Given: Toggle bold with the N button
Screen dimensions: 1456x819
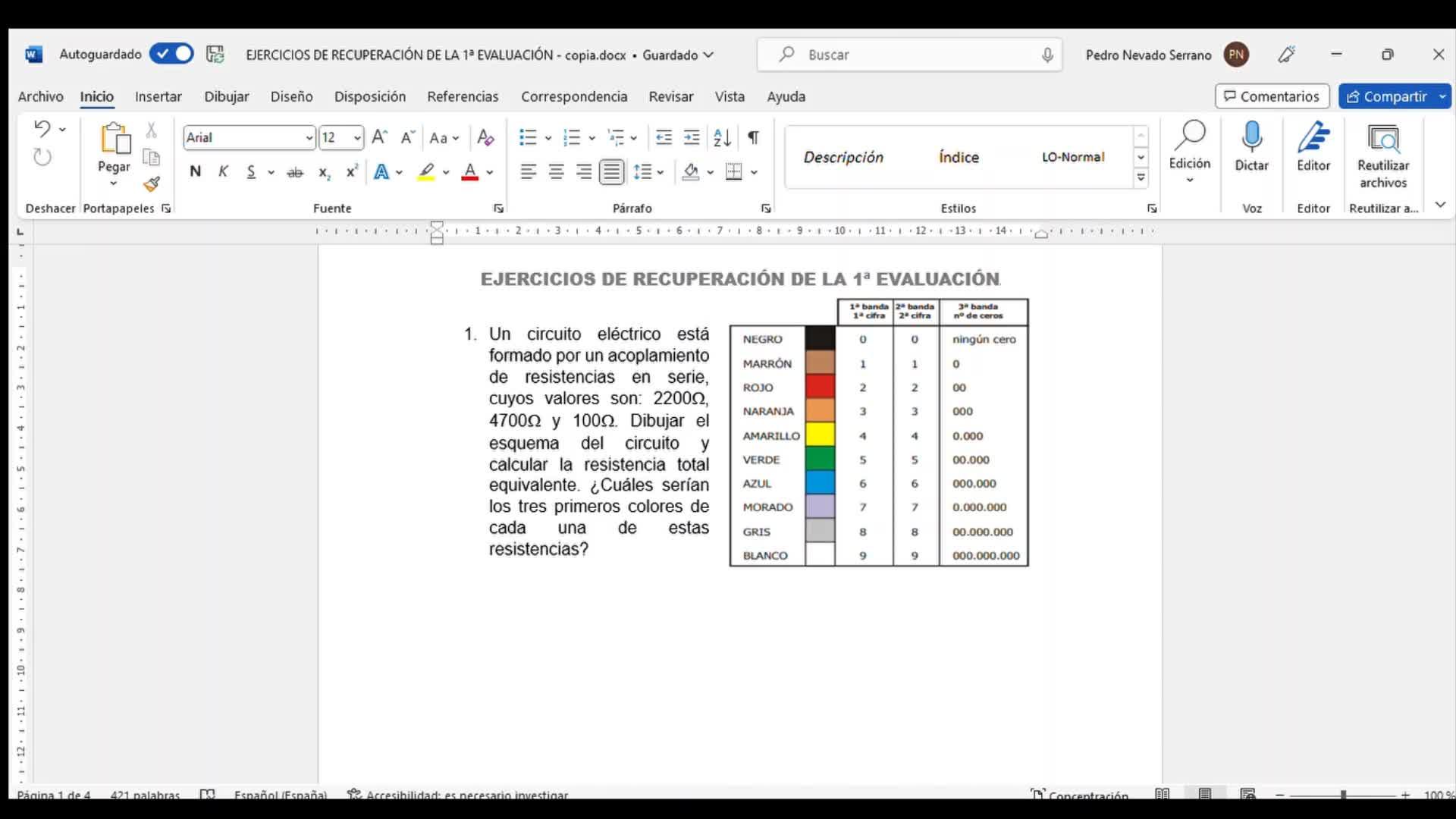Looking at the screenshot, I should 195,172.
